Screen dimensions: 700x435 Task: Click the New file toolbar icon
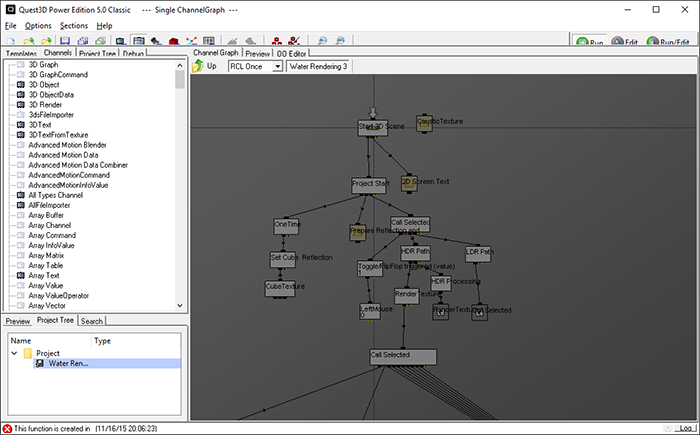coord(12,41)
